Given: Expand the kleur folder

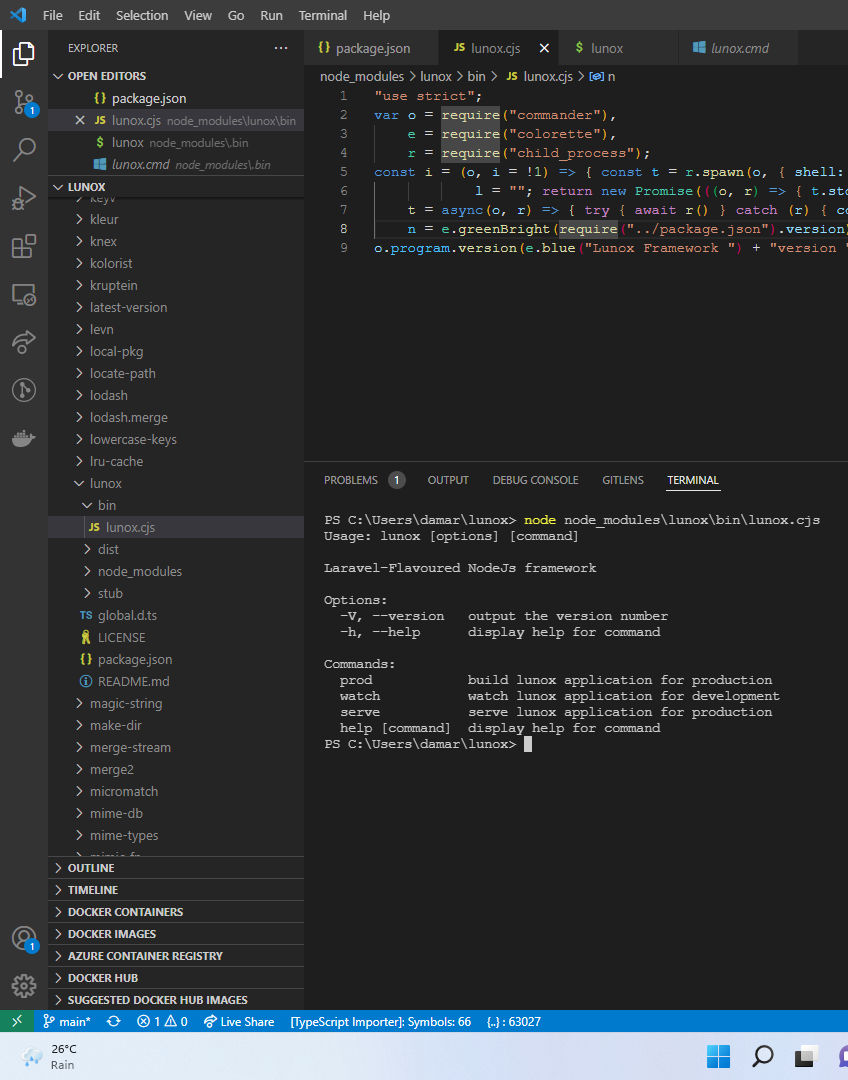Looking at the screenshot, I should (176, 219).
